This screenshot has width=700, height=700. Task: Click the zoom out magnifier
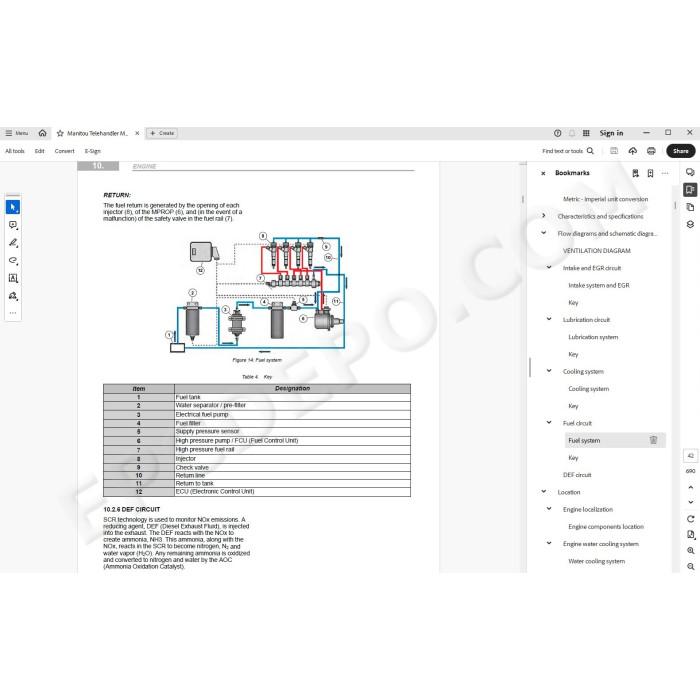[x=690, y=567]
